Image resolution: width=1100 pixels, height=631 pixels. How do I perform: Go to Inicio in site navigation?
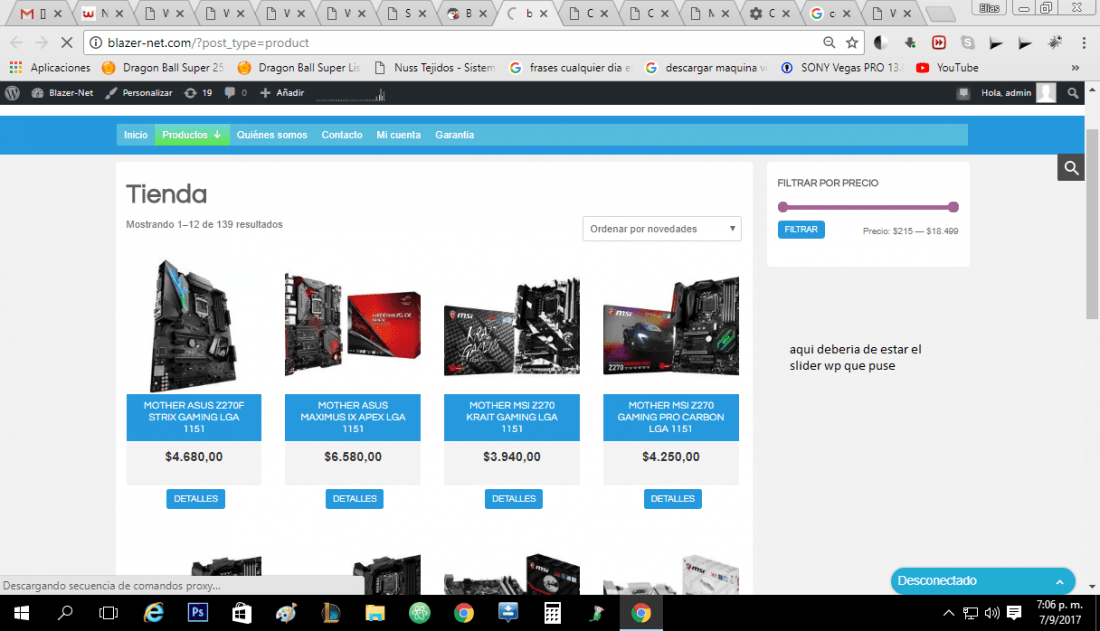(135, 135)
